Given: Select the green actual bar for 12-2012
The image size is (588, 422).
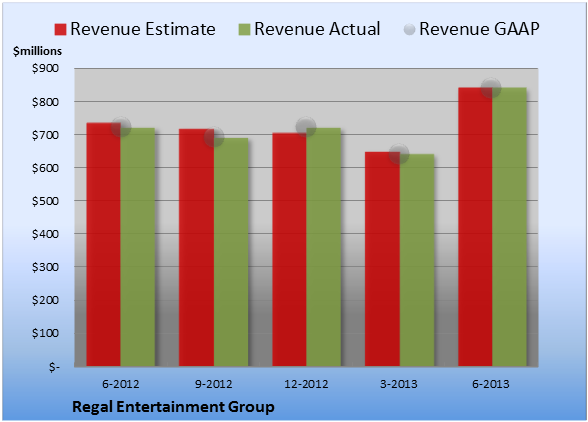Looking at the screenshot, I should pos(324,247).
